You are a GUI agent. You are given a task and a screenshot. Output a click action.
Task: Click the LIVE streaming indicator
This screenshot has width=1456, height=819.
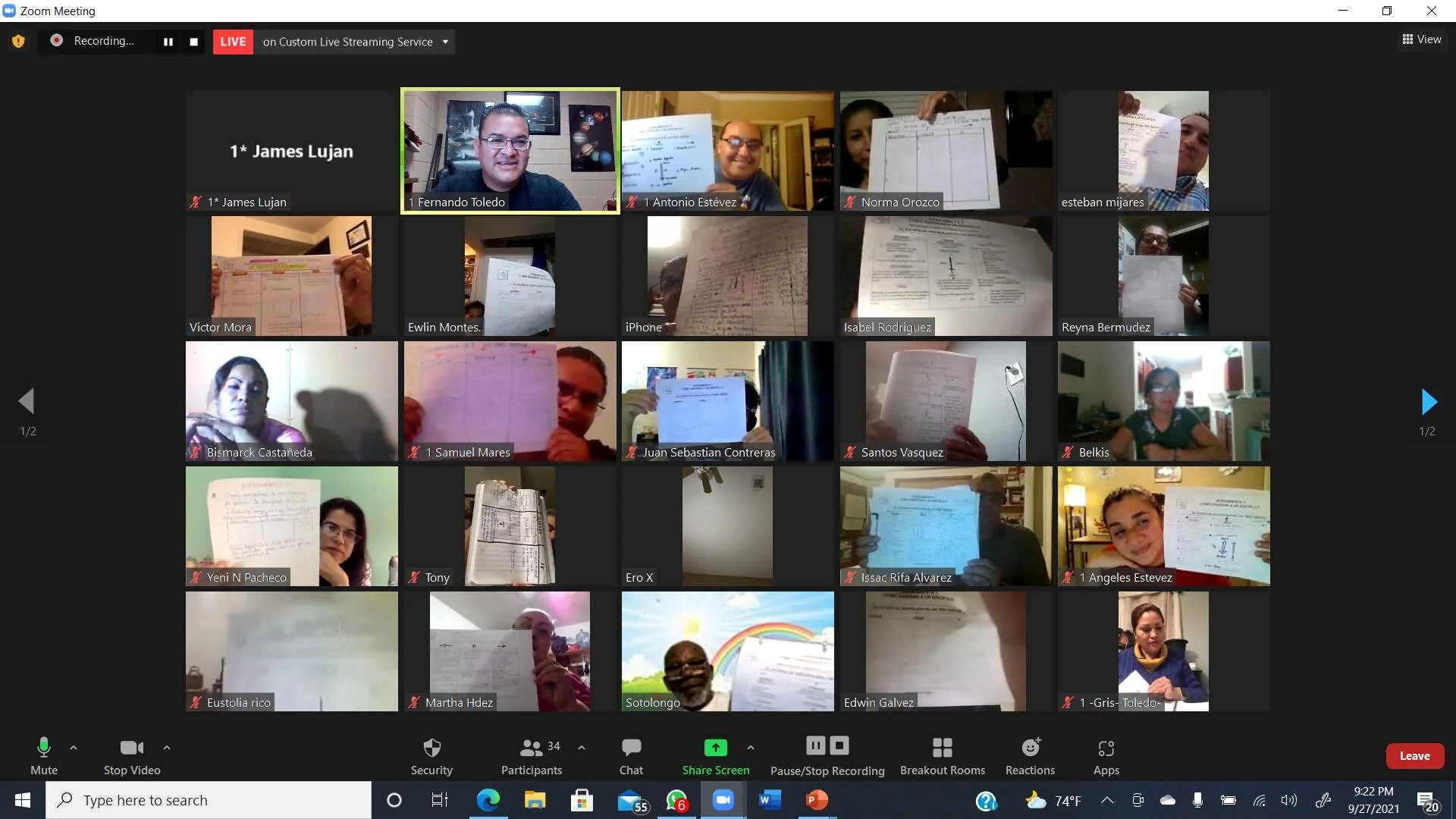point(233,42)
